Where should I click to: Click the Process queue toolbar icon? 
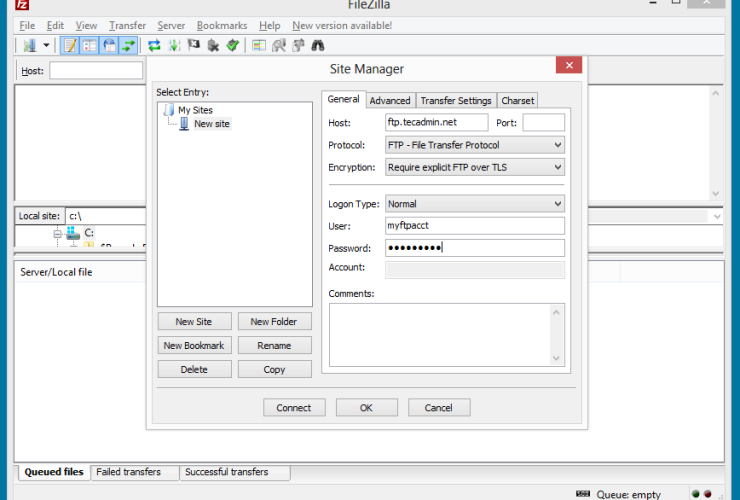tap(174, 45)
